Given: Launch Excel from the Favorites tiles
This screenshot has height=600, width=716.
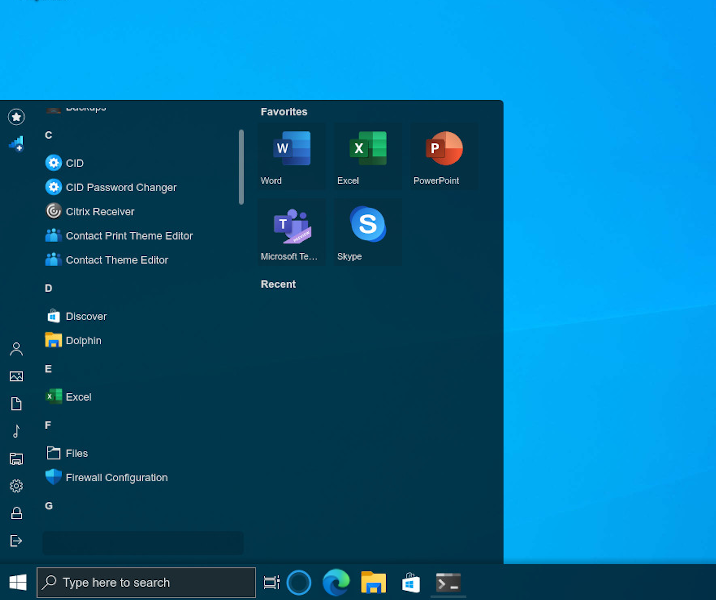Looking at the screenshot, I should [368, 155].
